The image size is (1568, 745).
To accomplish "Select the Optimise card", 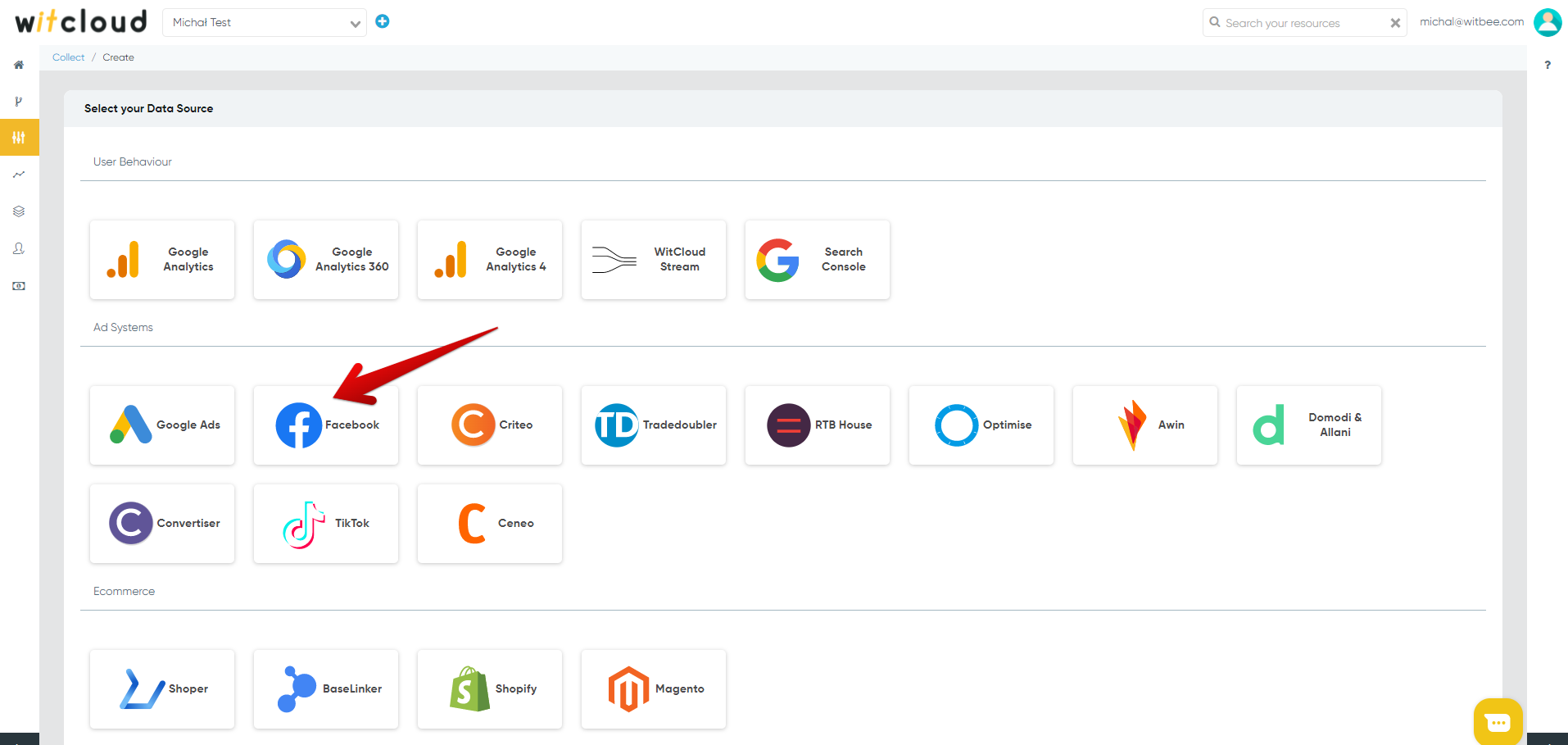I will (981, 425).
